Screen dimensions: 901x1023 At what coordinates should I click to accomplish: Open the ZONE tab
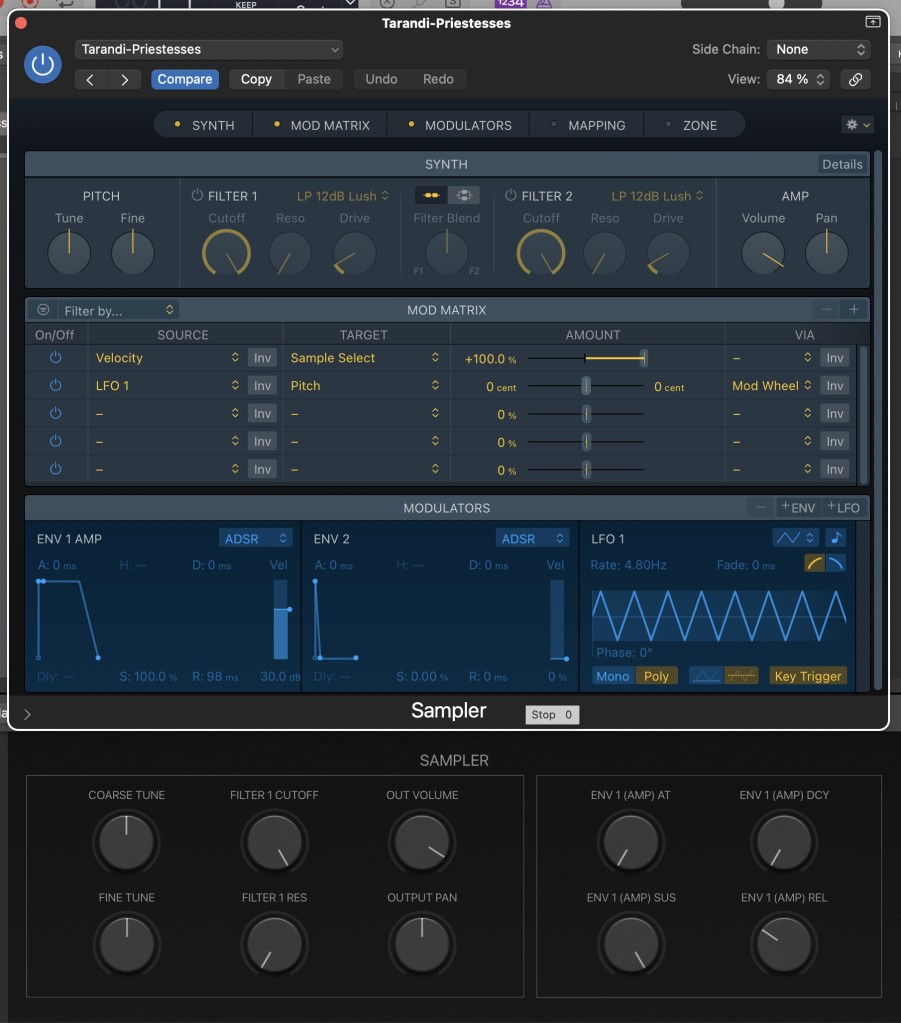point(699,125)
